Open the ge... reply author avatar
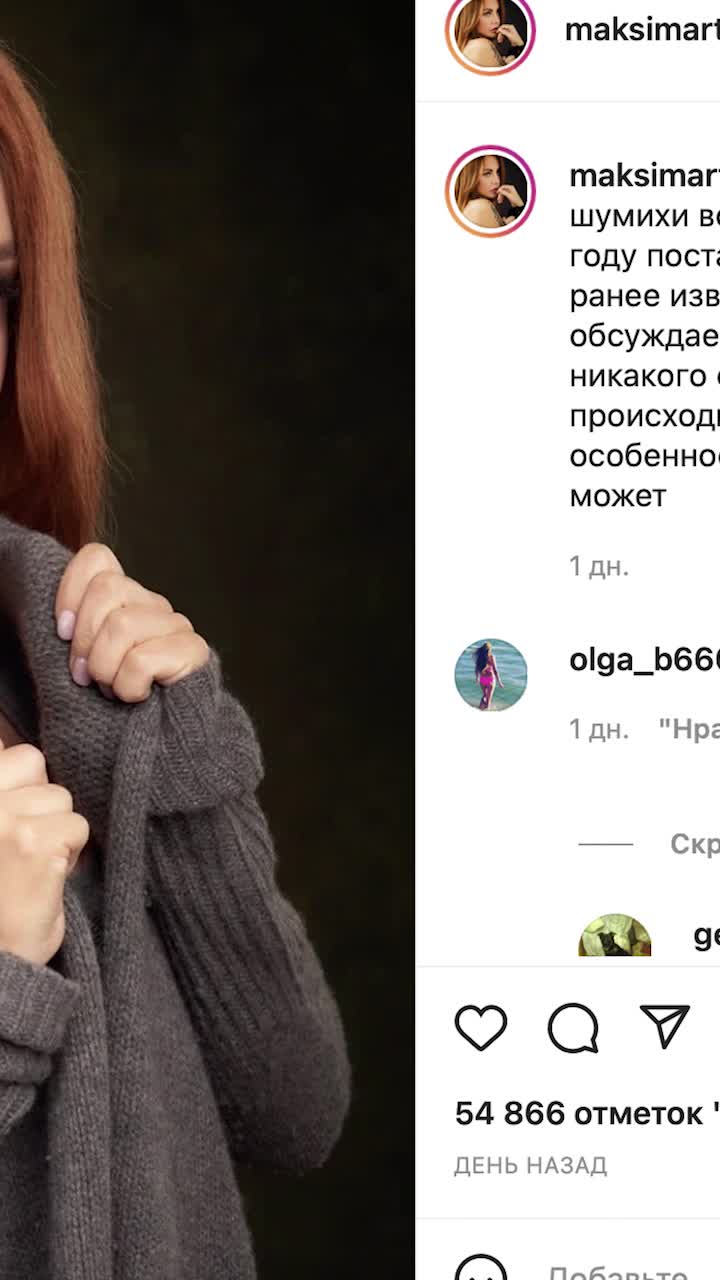The image size is (720, 1280). click(x=615, y=936)
